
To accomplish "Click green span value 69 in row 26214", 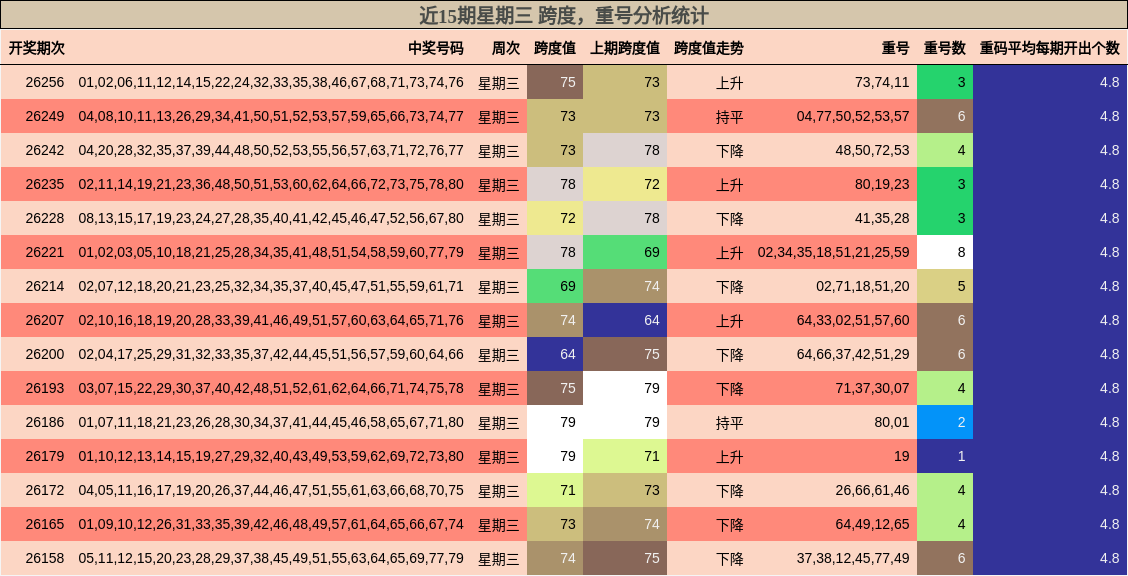I will [x=555, y=286].
